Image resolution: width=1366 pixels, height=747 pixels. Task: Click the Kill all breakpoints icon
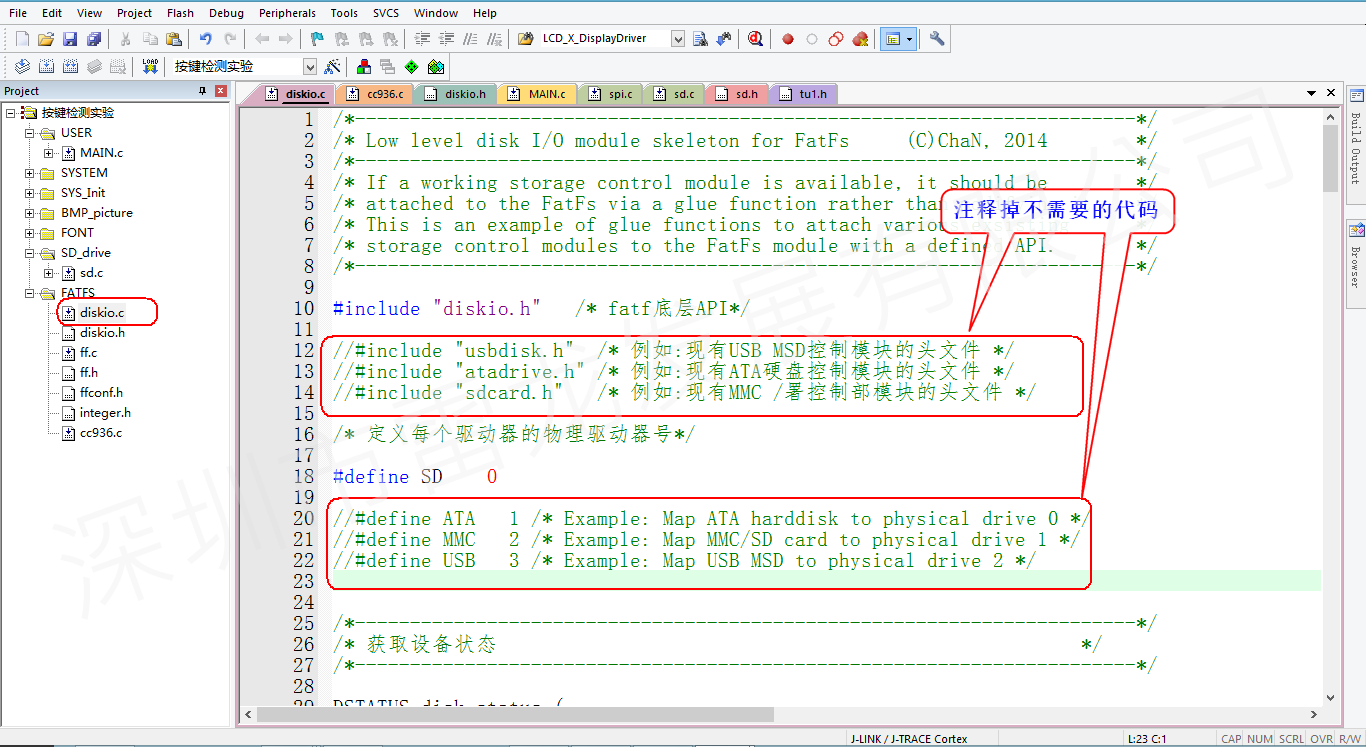point(860,39)
